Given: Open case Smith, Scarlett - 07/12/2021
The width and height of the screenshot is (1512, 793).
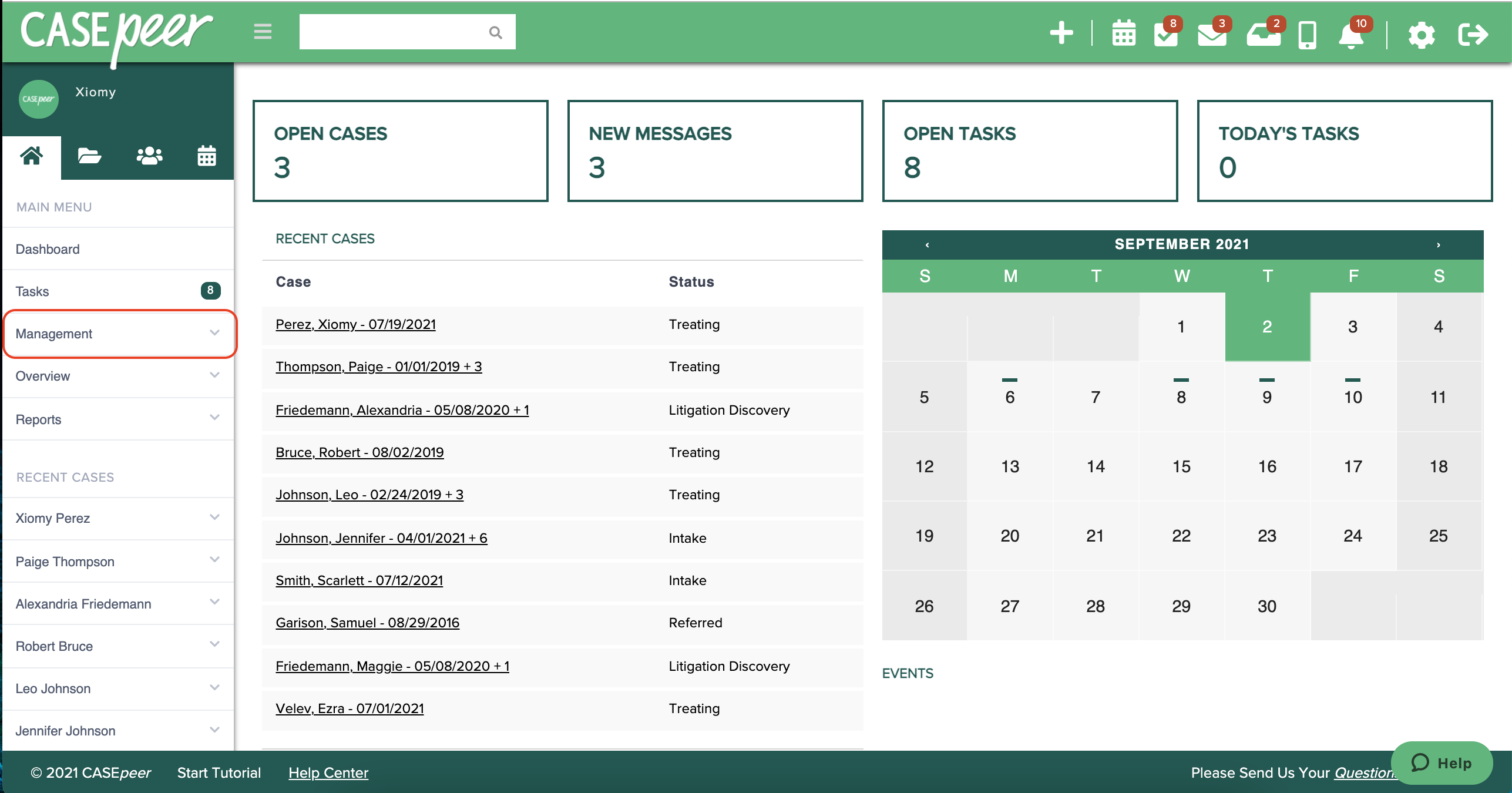Looking at the screenshot, I should pos(359,580).
